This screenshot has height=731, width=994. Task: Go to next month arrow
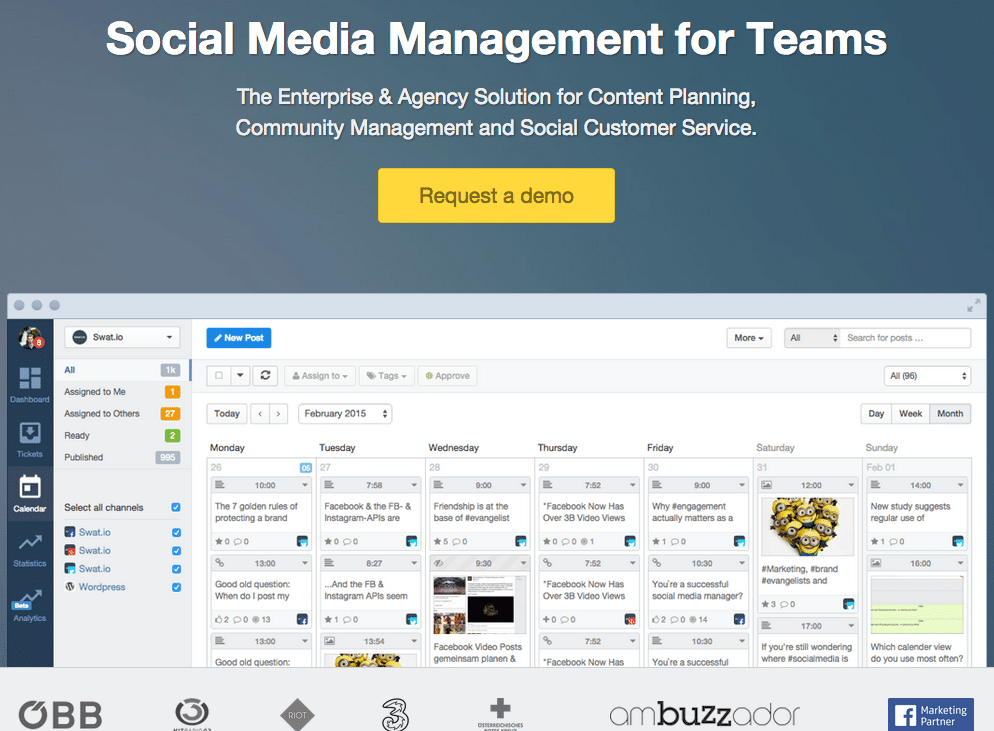[x=278, y=413]
